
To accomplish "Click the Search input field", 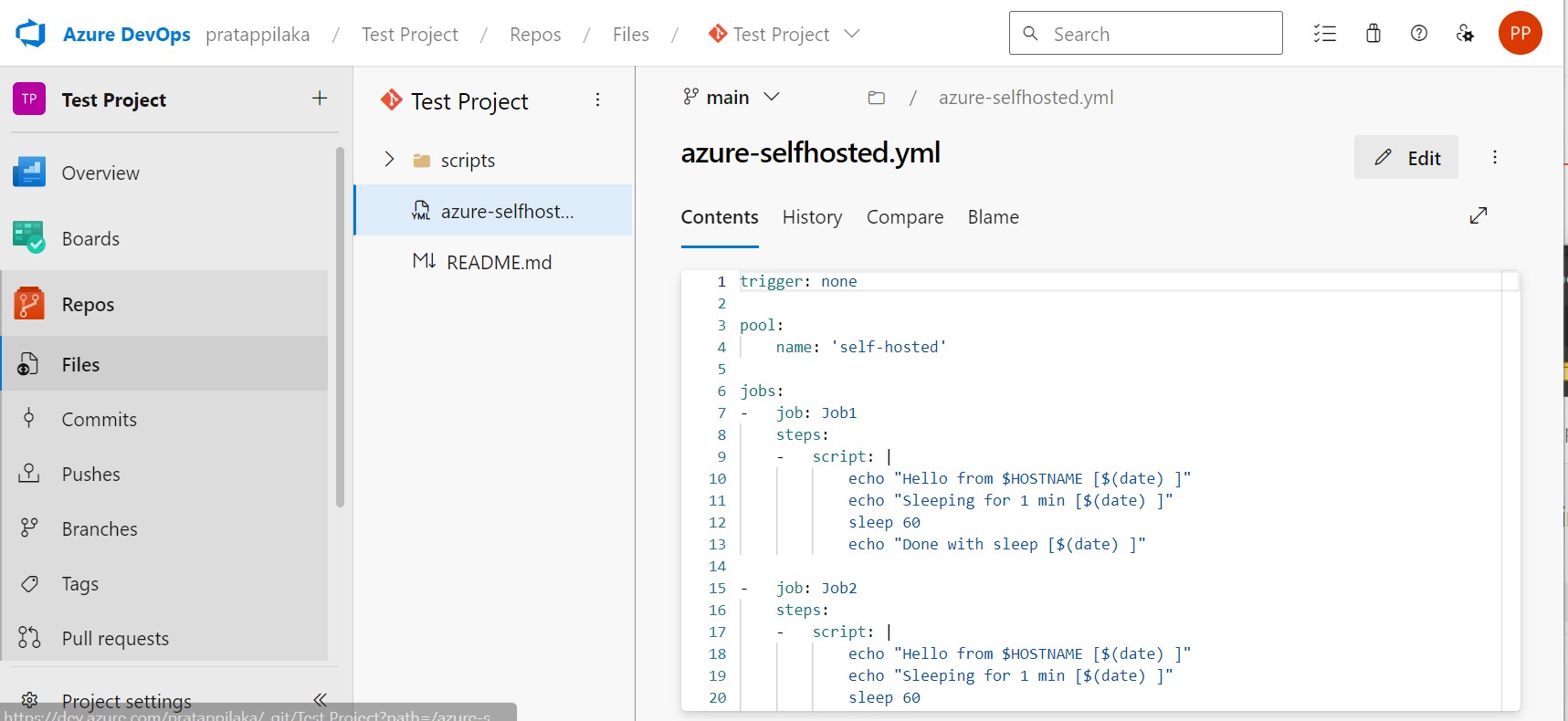I will click(1145, 34).
